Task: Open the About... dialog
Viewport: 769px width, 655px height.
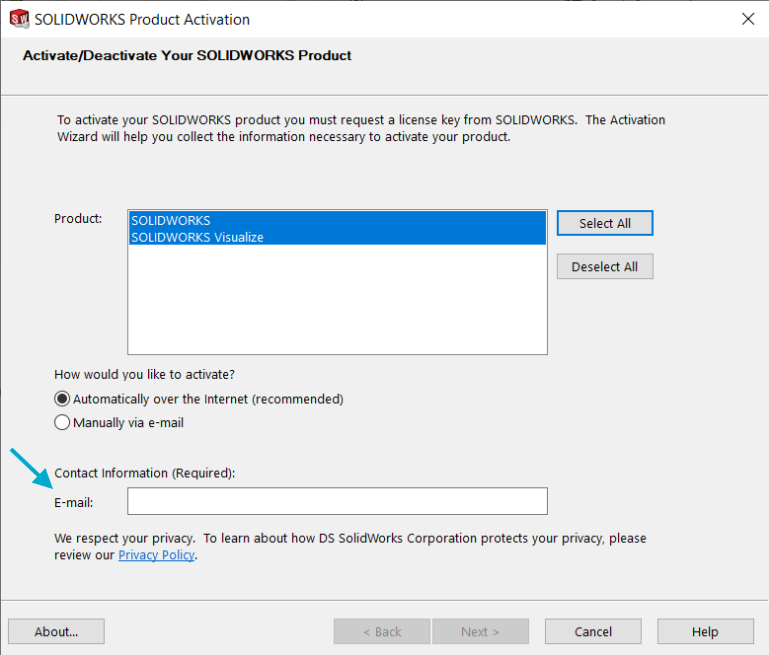Action: (56, 631)
